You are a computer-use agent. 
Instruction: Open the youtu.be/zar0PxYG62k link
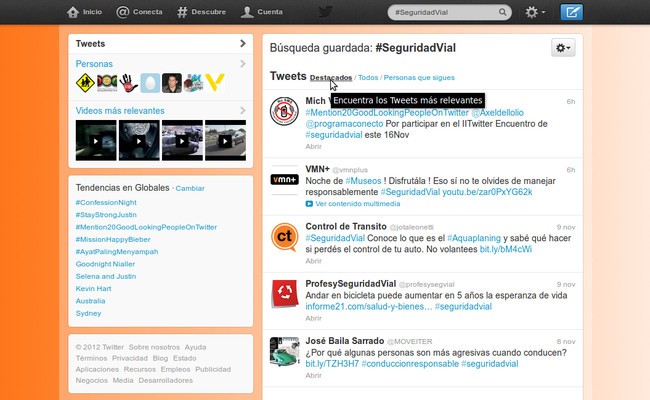[487, 192]
